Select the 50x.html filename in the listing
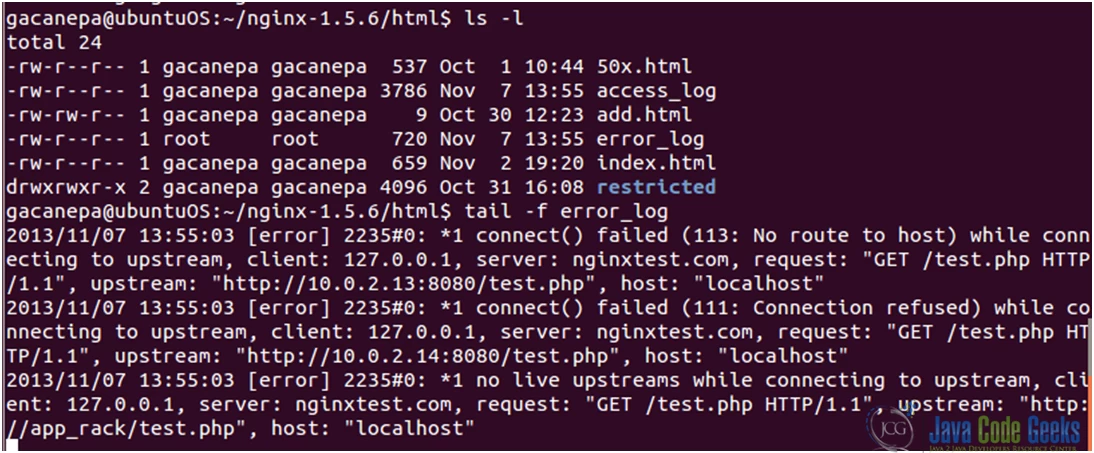This screenshot has height=453, width=1094. (644, 67)
